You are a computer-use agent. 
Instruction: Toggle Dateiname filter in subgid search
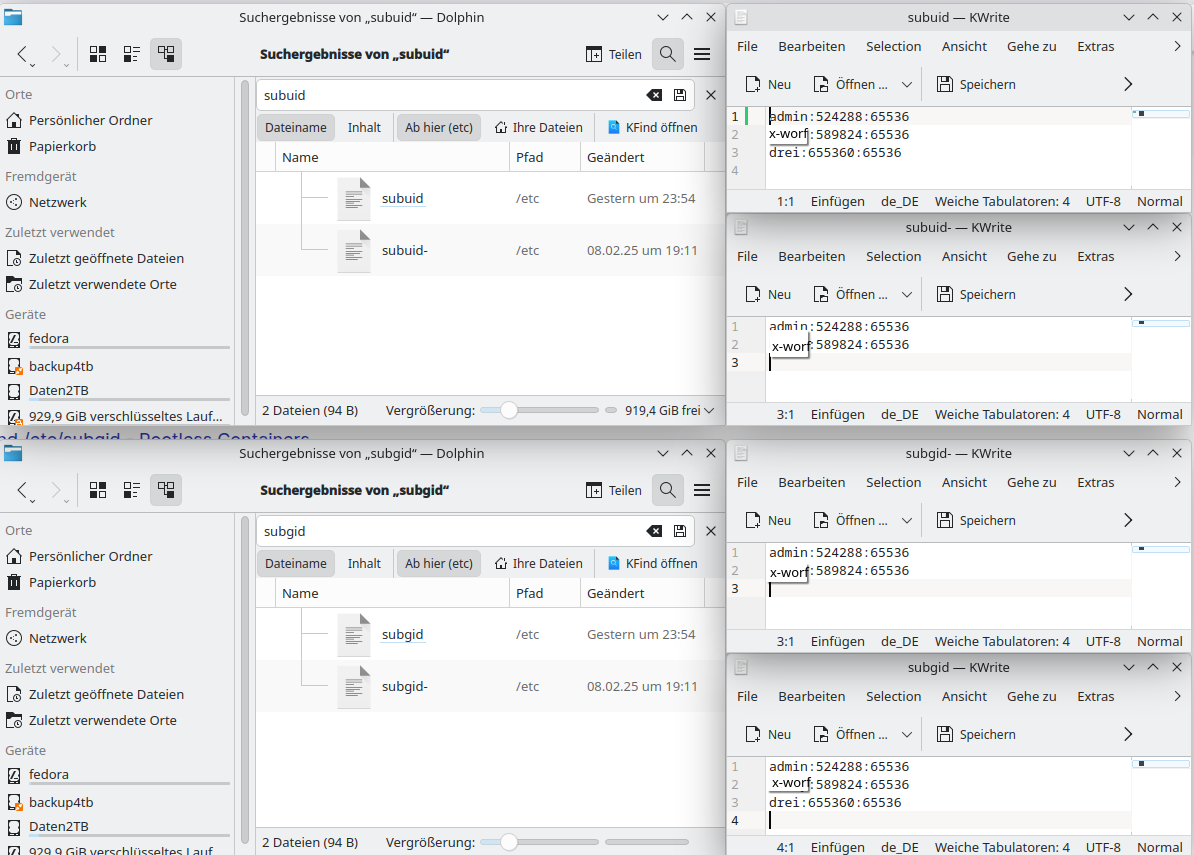295,563
